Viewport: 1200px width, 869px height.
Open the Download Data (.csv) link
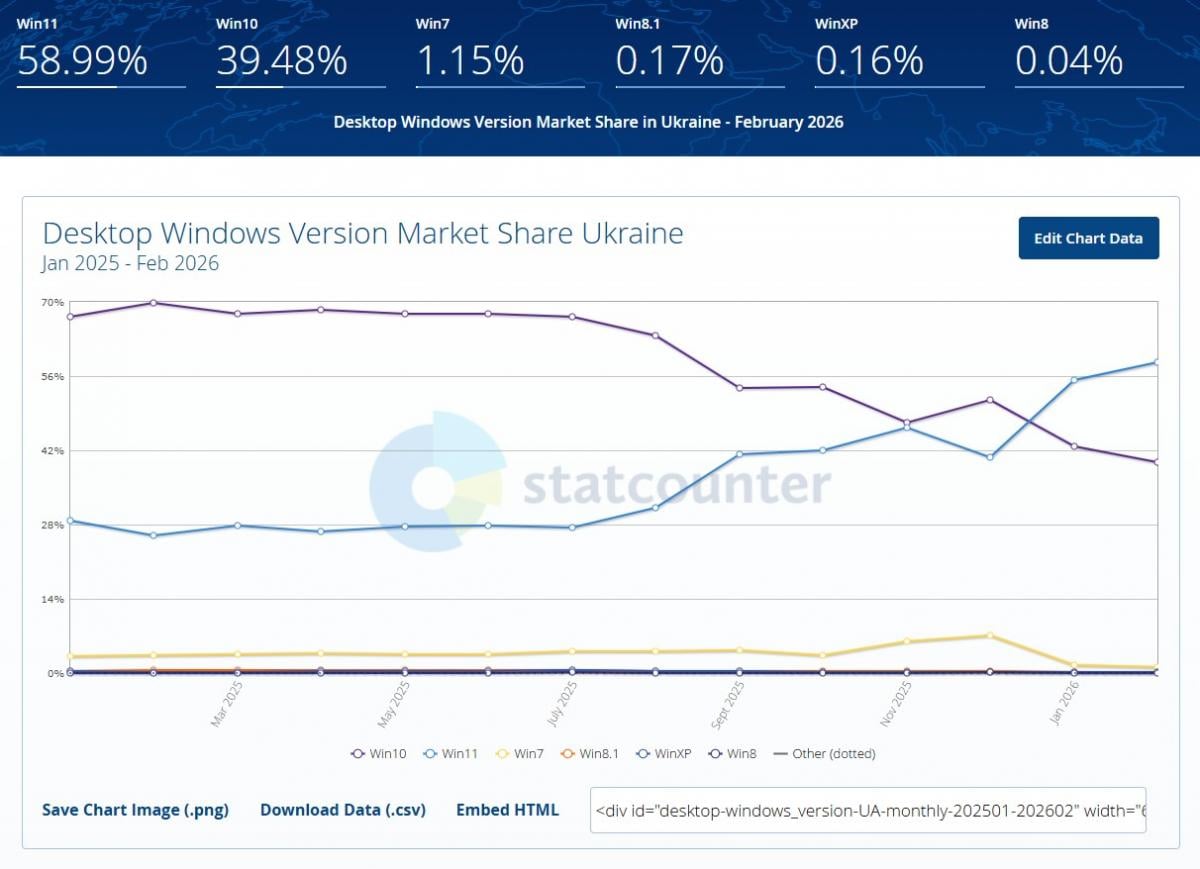[x=343, y=810]
